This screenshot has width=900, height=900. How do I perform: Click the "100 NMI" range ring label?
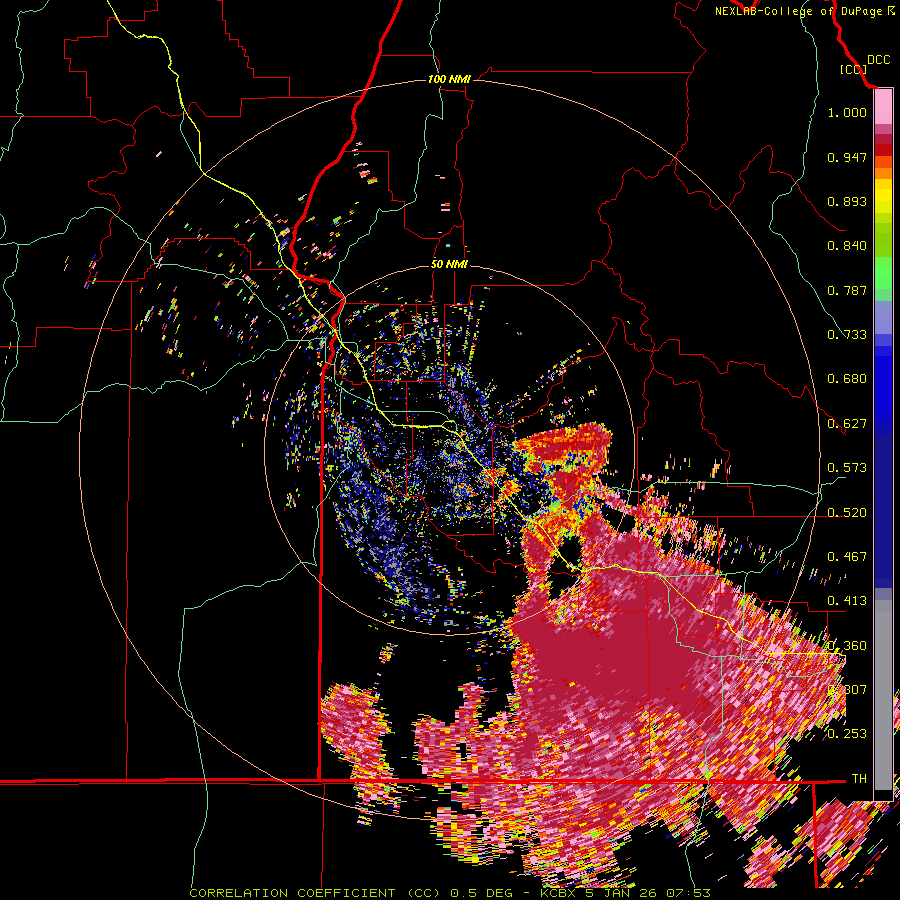click(449, 79)
